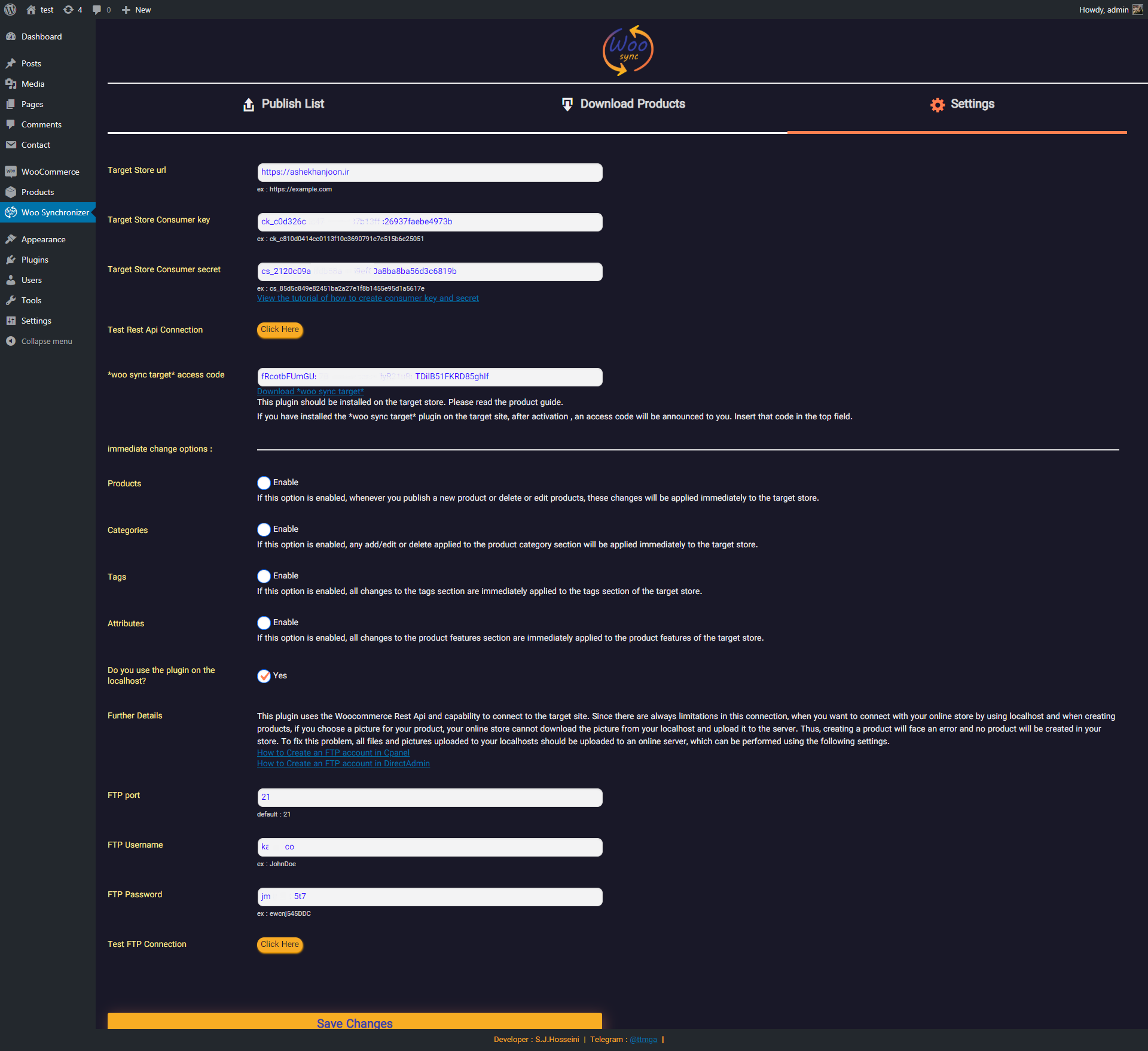Enable the Categories immediate change toggle

tap(263, 529)
